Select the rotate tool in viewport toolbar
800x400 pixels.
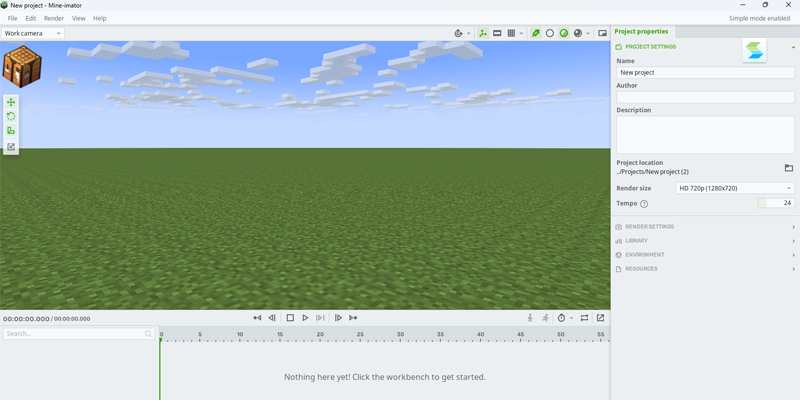coord(11,116)
